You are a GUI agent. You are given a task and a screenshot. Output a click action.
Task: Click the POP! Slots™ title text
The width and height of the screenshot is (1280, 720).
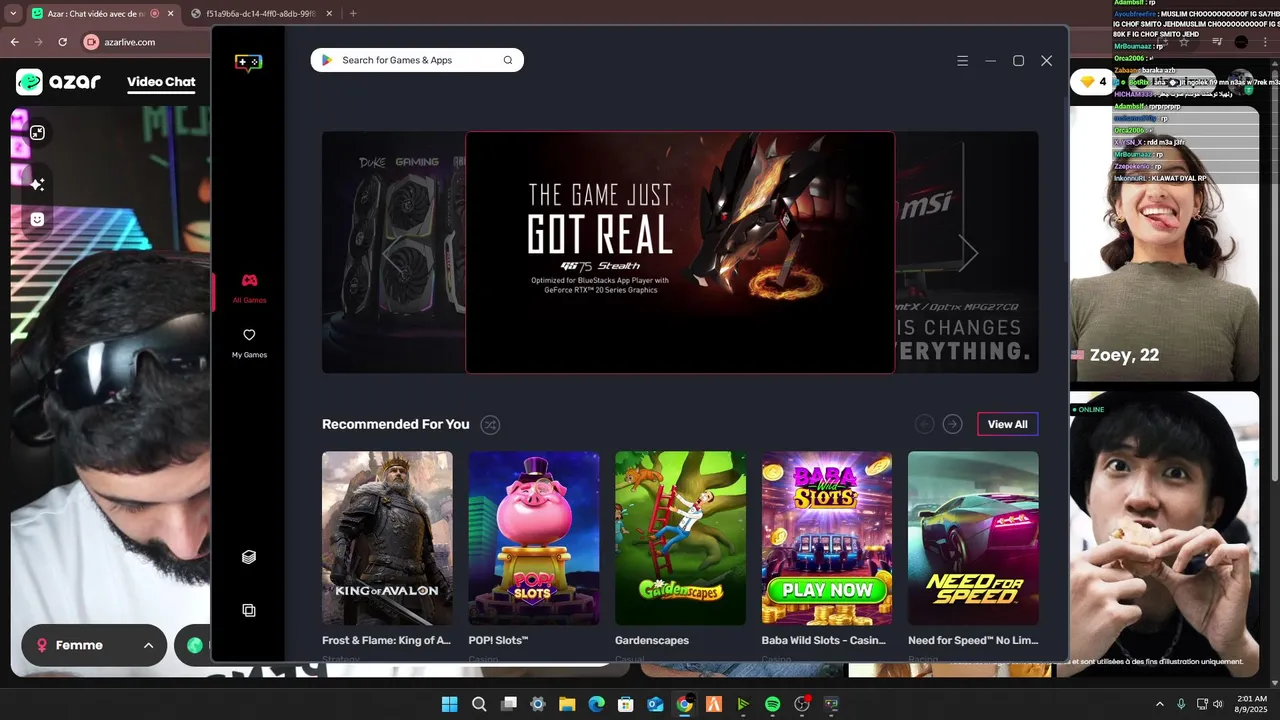pos(498,640)
